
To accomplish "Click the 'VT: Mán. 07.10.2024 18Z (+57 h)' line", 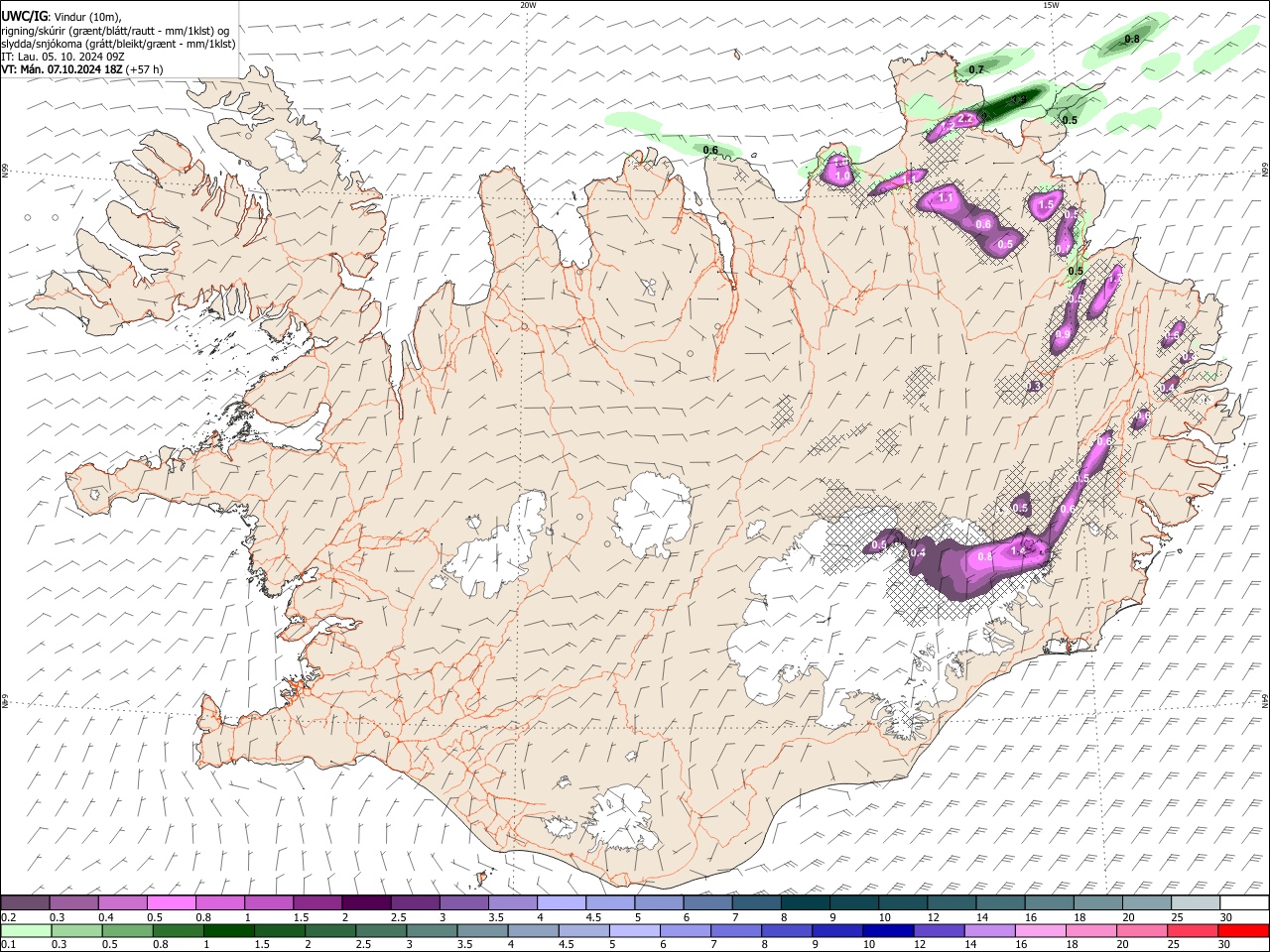I will pyautogui.click(x=82, y=69).
